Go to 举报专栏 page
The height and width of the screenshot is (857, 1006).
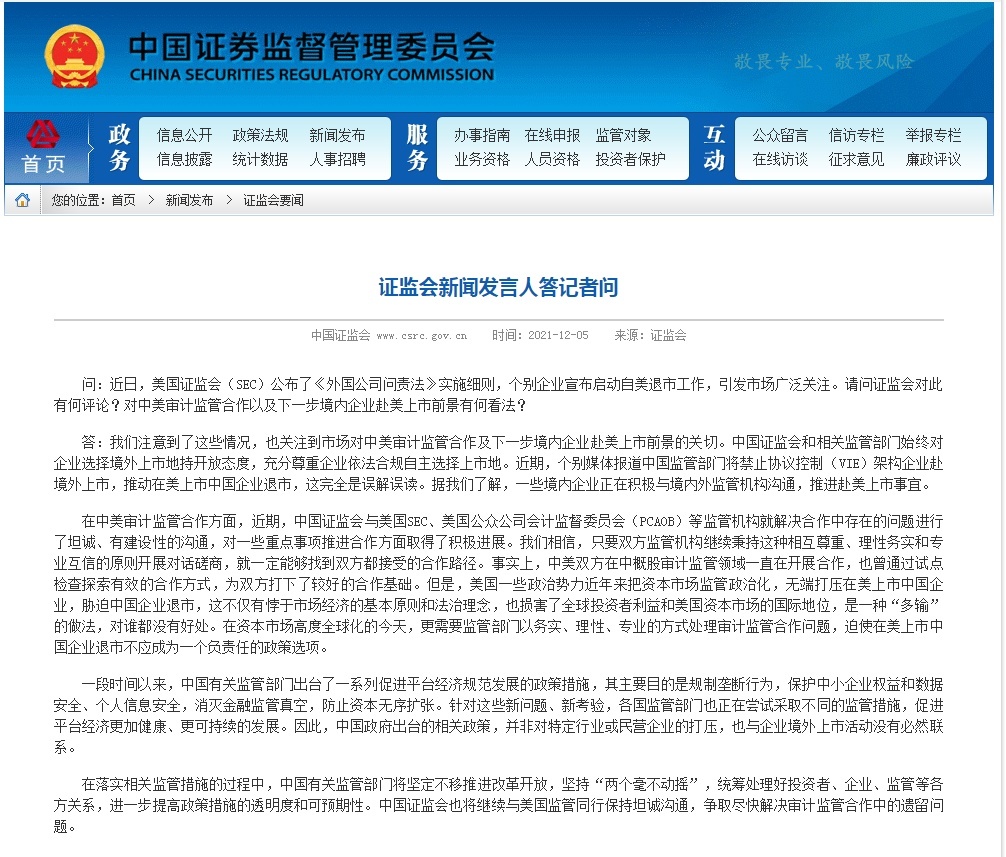coord(933,135)
